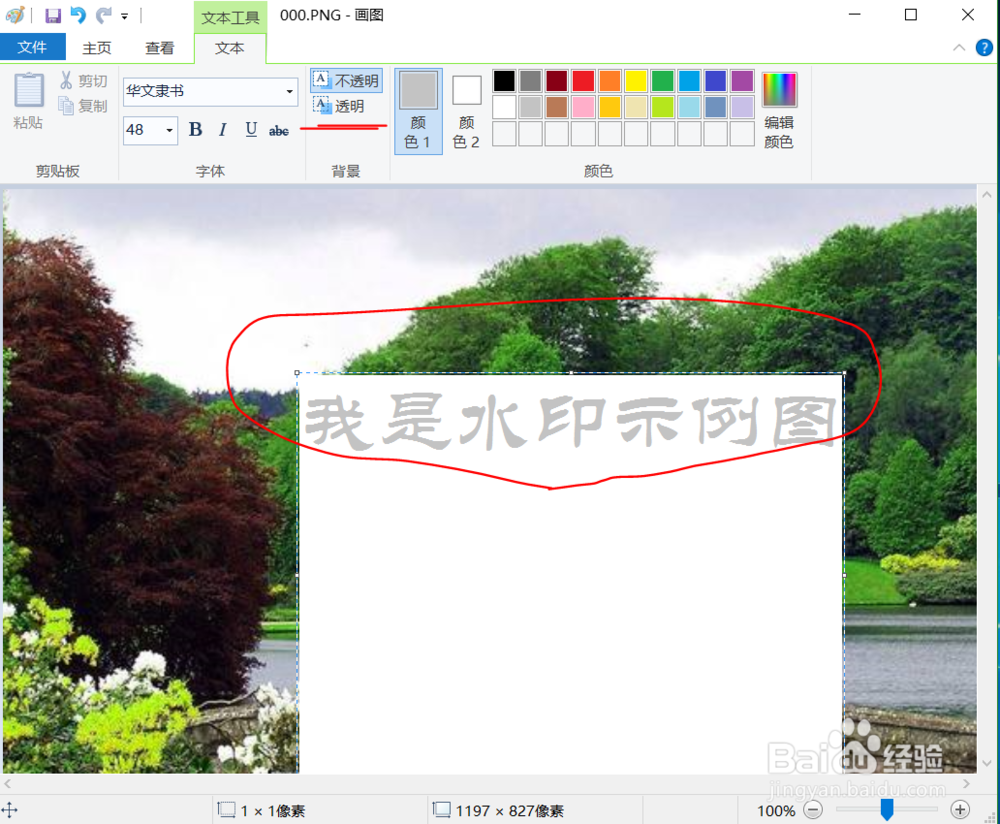This screenshot has width=1000, height=824.
Task: Open the 文件 (File) menu
Action: 32,47
